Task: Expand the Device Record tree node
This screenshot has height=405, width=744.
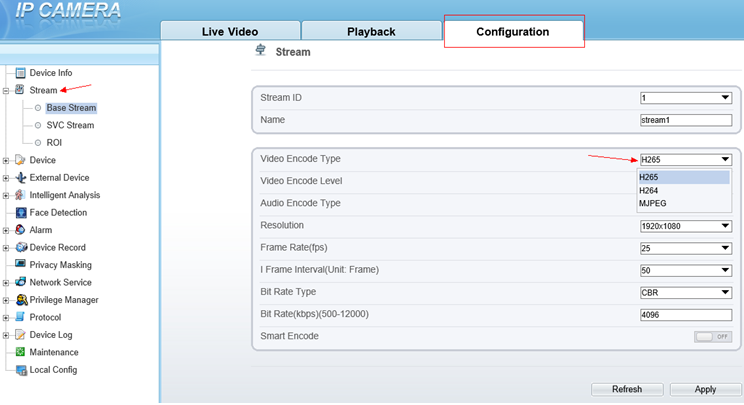Action: (x=7, y=248)
